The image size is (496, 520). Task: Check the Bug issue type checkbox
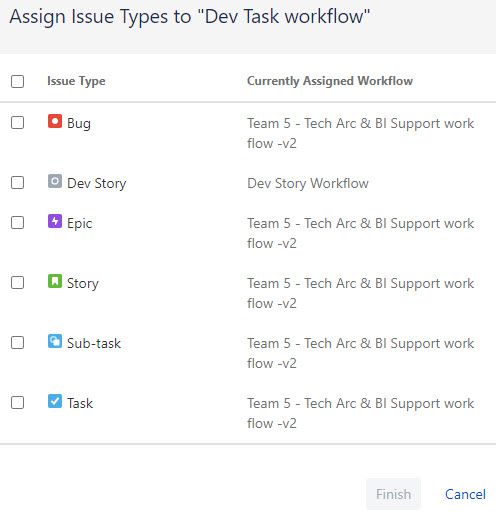(x=17, y=122)
